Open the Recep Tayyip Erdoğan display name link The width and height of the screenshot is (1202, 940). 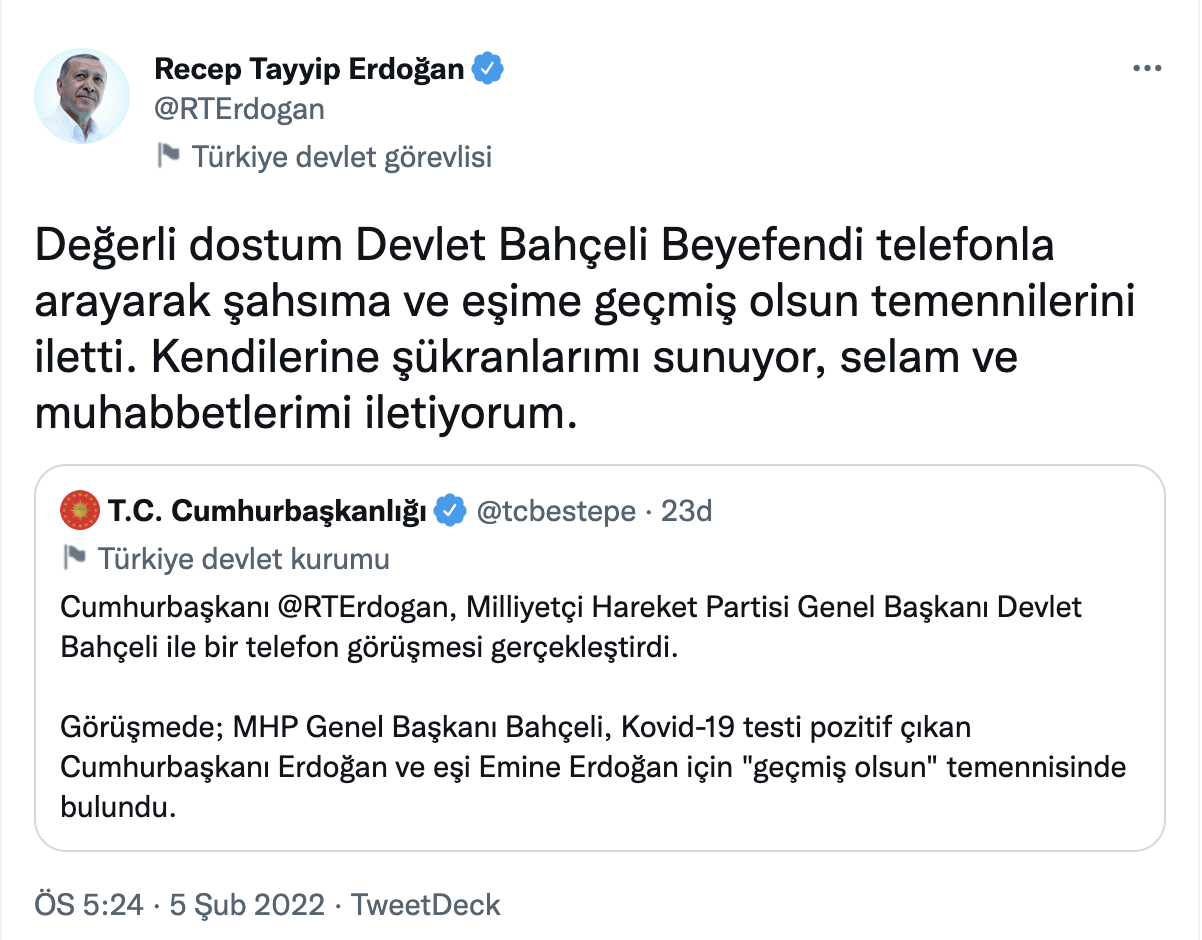coord(310,69)
